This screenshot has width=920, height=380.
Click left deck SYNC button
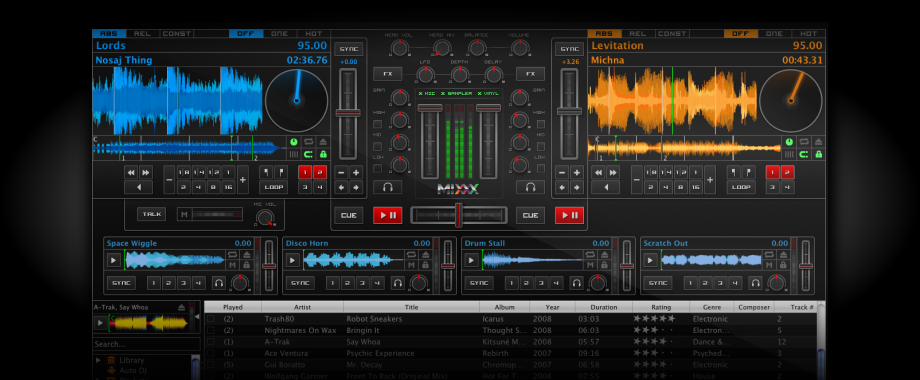[x=349, y=49]
